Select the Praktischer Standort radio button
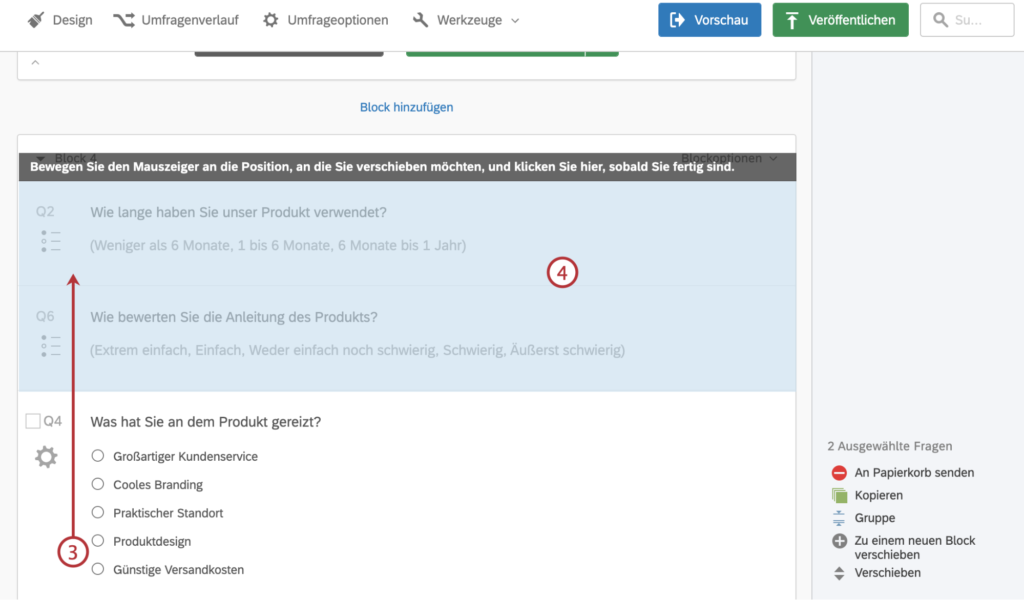 97,512
